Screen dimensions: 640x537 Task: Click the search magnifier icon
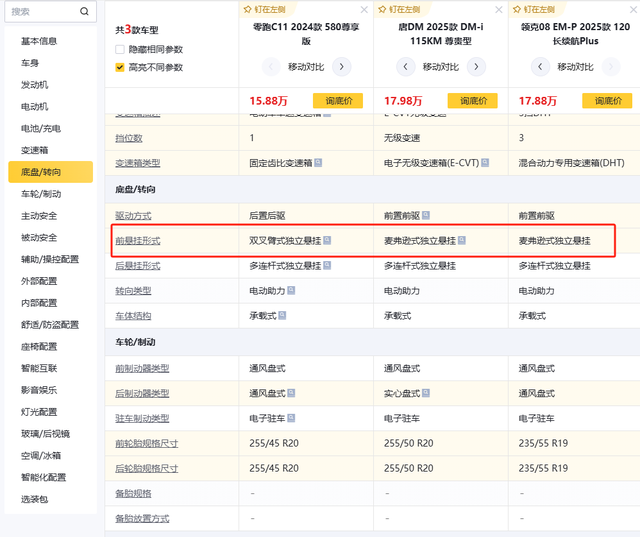84,11
